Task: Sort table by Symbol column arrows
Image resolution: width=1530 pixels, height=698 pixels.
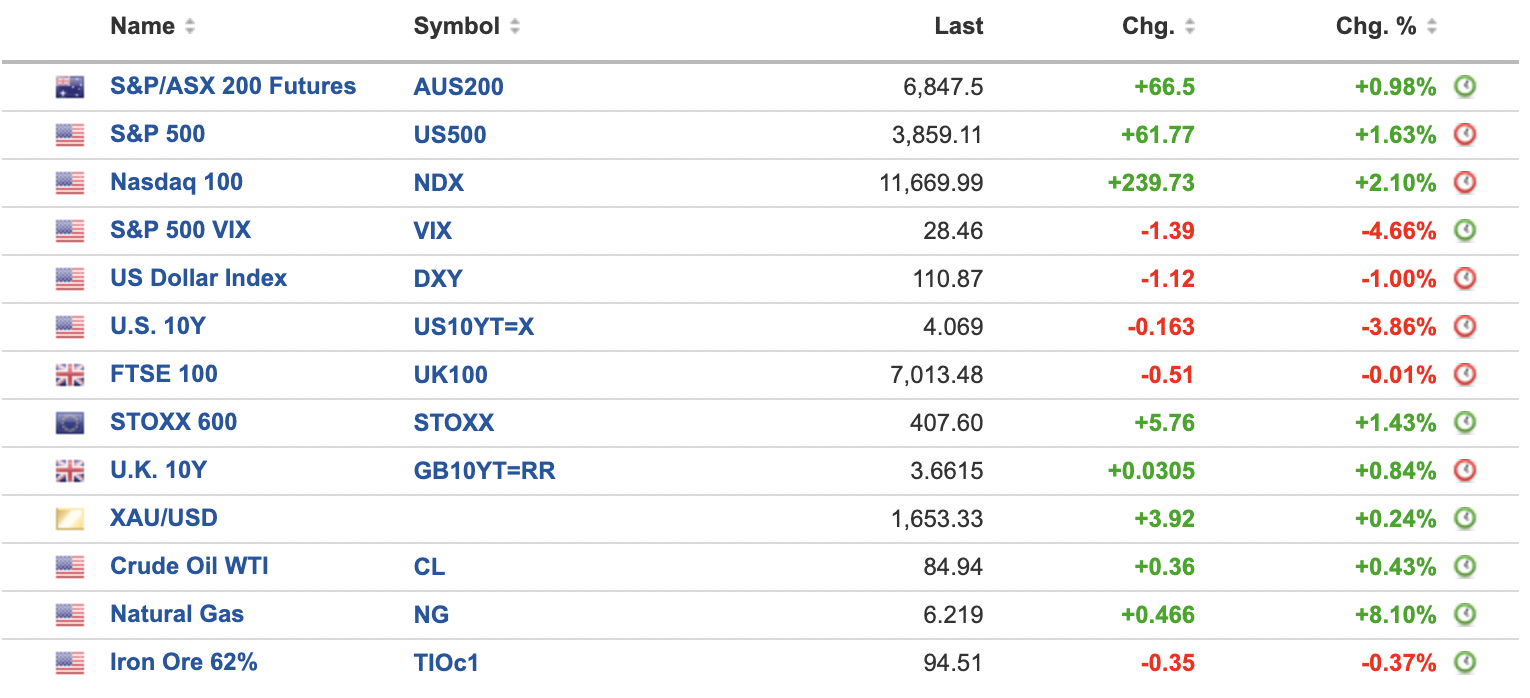Action: 515,28
